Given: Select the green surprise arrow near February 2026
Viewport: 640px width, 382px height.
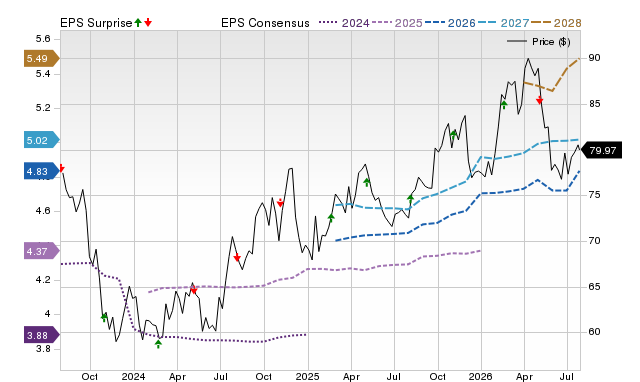Looking at the screenshot, I should tap(504, 105).
